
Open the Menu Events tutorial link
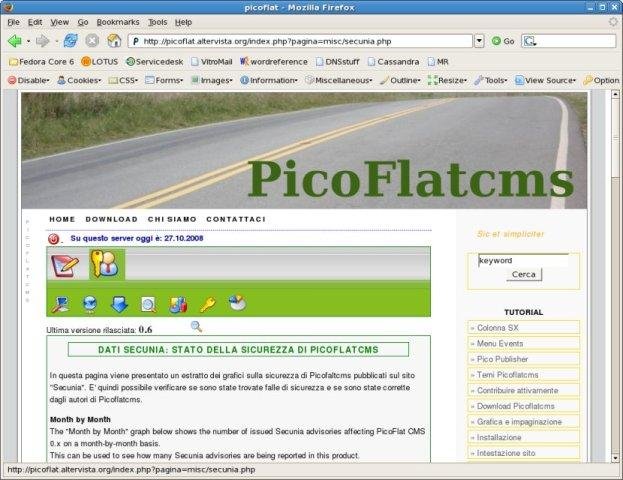pos(524,343)
